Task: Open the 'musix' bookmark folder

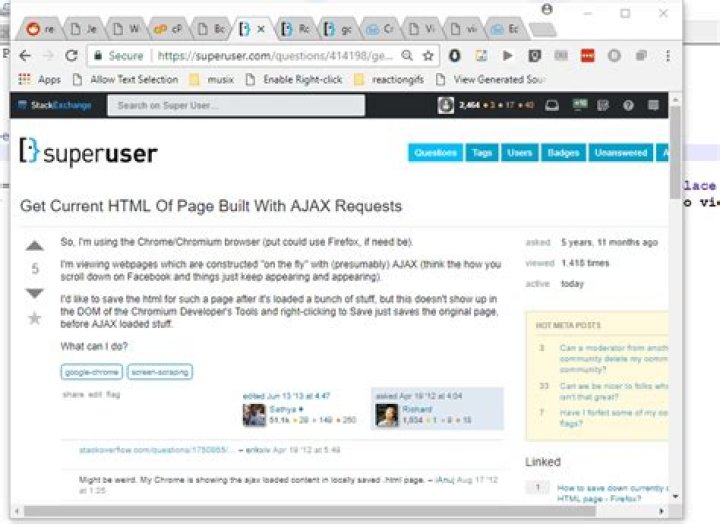Action: pyautogui.click(x=212, y=79)
